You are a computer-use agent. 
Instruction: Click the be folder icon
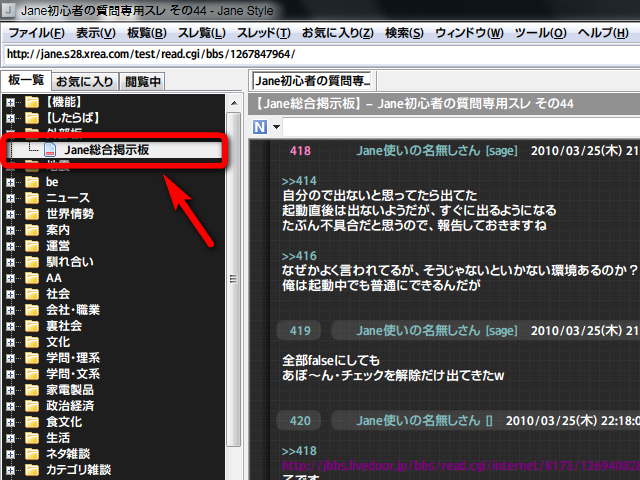pyautogui.click(x=32, y=182)
